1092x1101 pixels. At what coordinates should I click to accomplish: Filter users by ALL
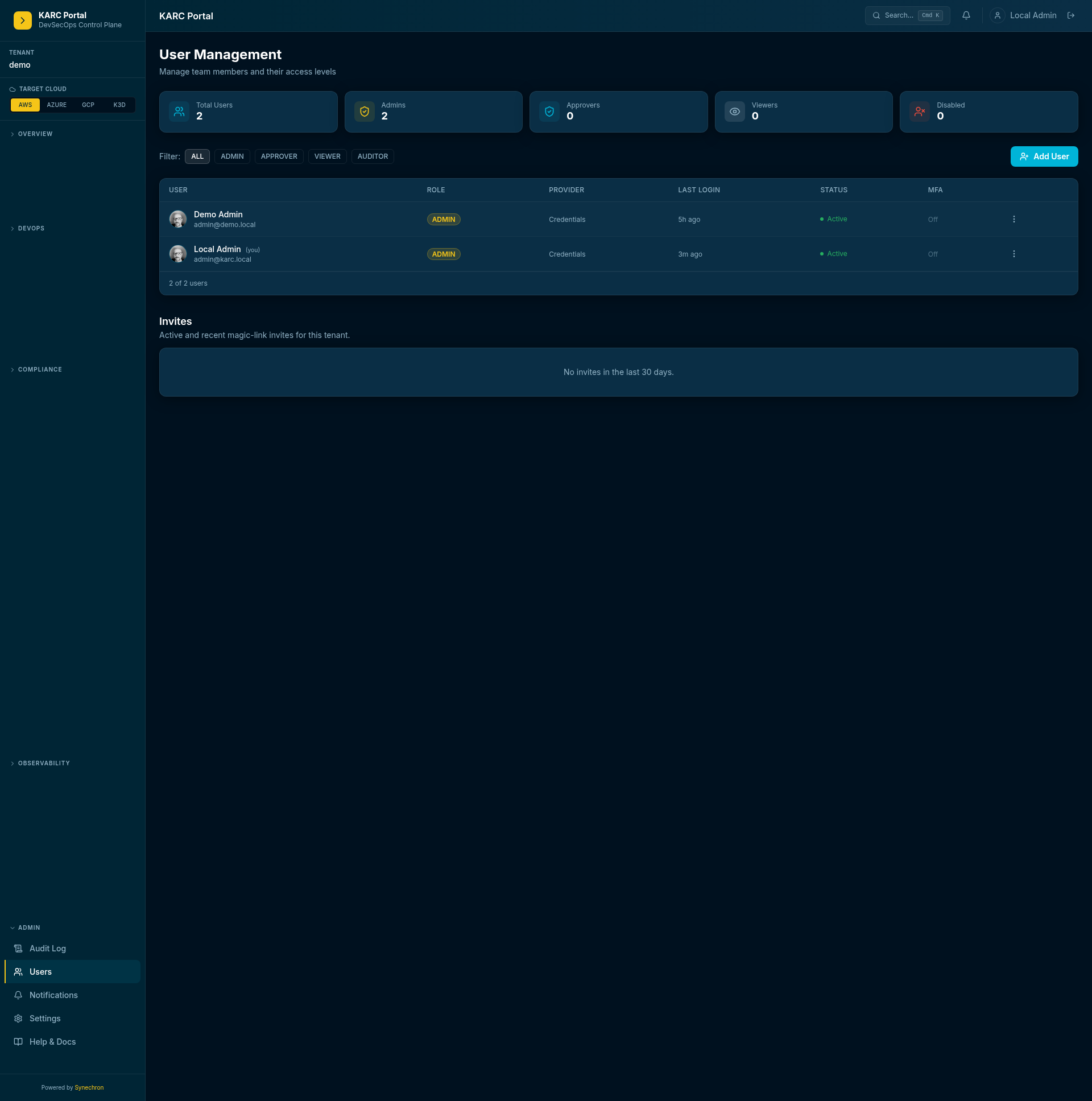(197, 156)
